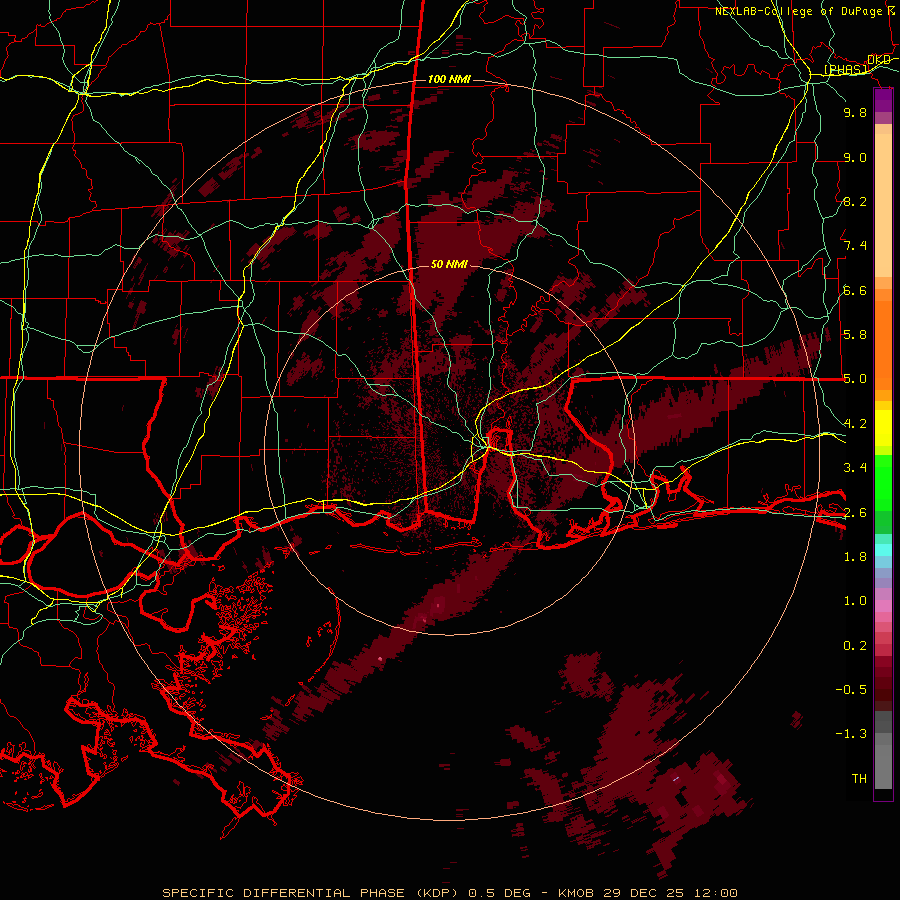The height and width of the screenshot is (900, 900).
Task: Click the Specific Differential Phase (KDP) caption
Action: 450,893
